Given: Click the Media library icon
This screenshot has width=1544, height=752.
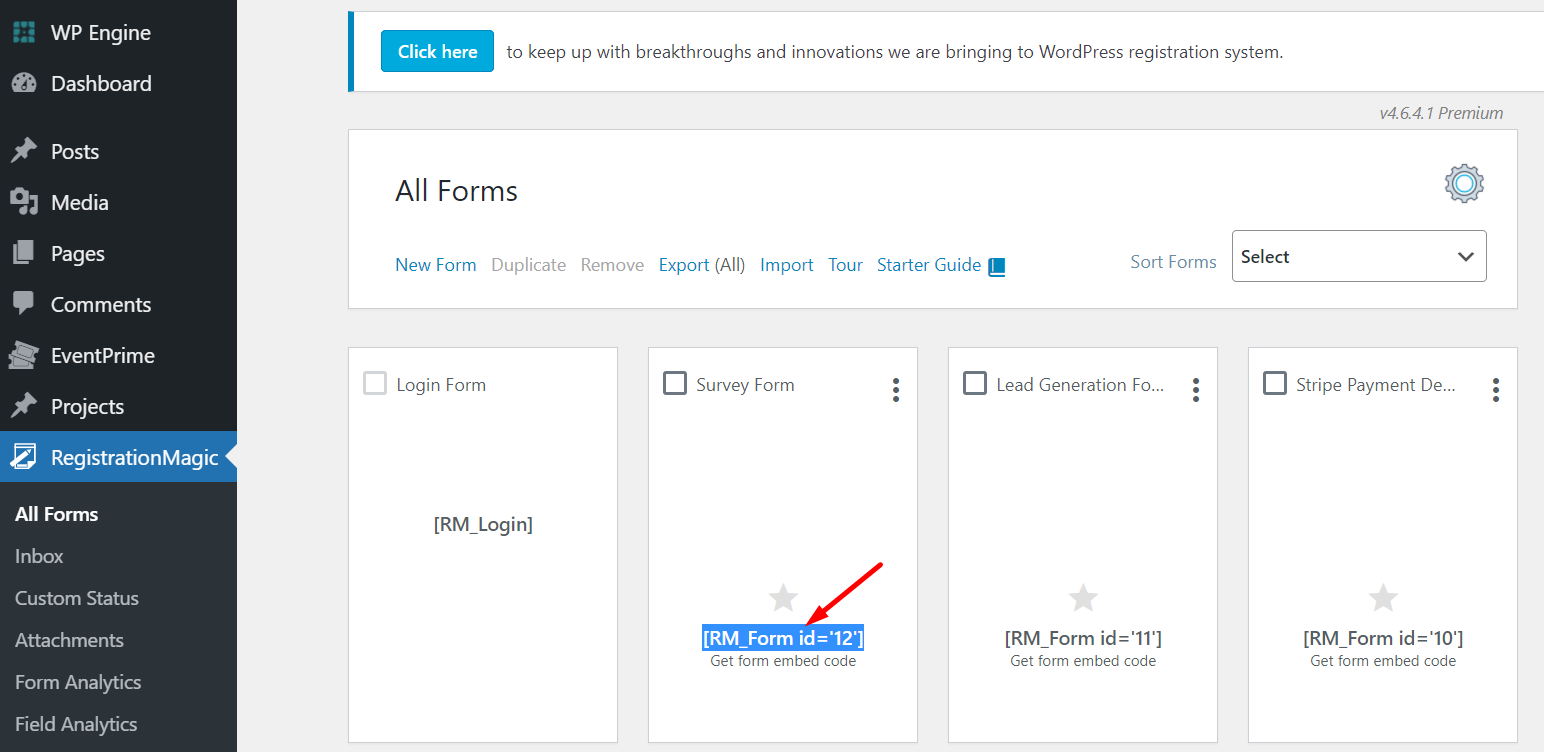Looking at the screenshot, I should (x=24, y=202).
